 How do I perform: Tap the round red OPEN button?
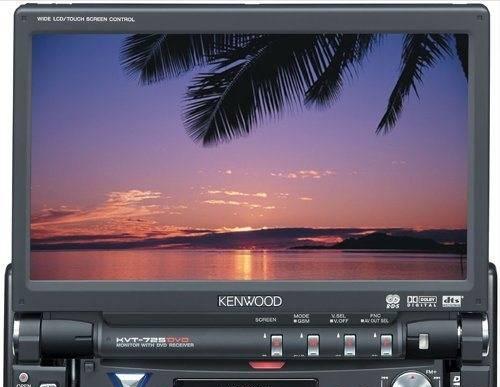(x=23, y=377)
